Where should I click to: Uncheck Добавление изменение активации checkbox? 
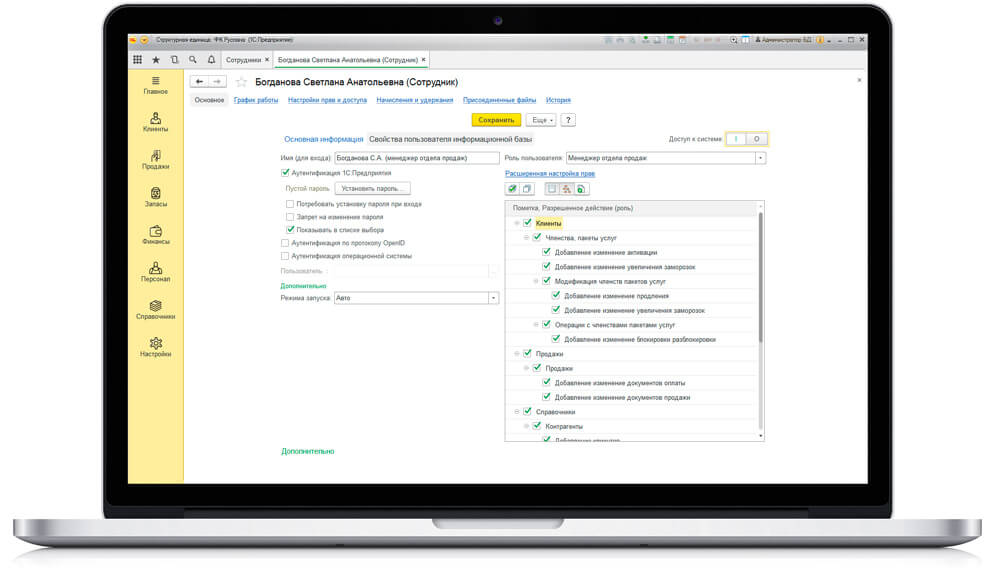tap(546, 252)
